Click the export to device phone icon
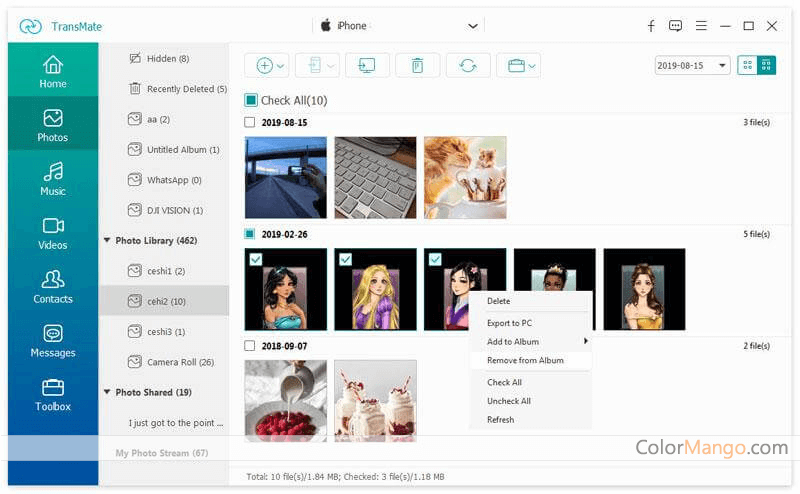Viewport: 800px width, 494px height. 315,66
